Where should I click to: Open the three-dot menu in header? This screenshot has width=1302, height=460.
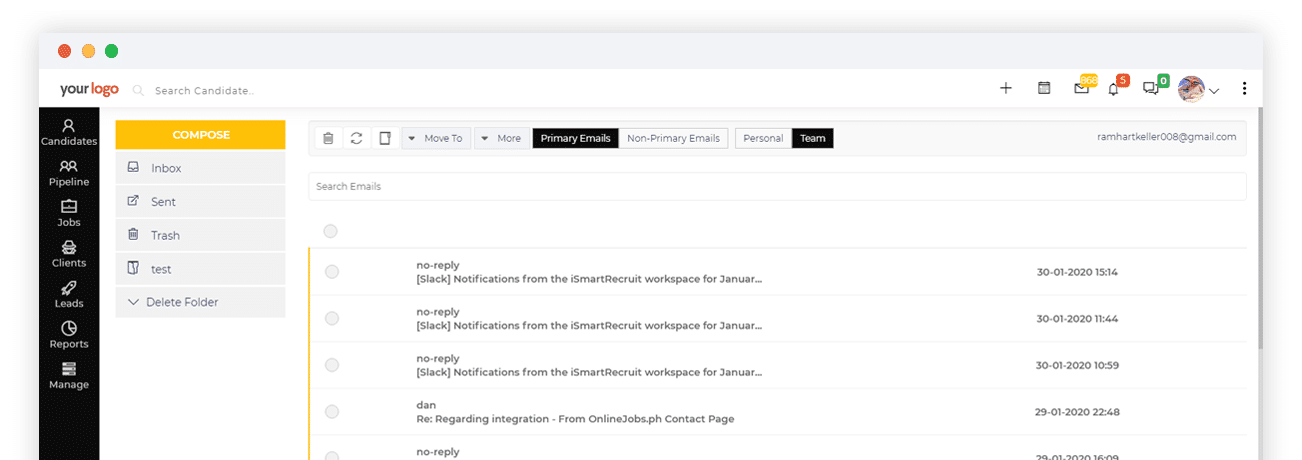[x=1244, y=88]
